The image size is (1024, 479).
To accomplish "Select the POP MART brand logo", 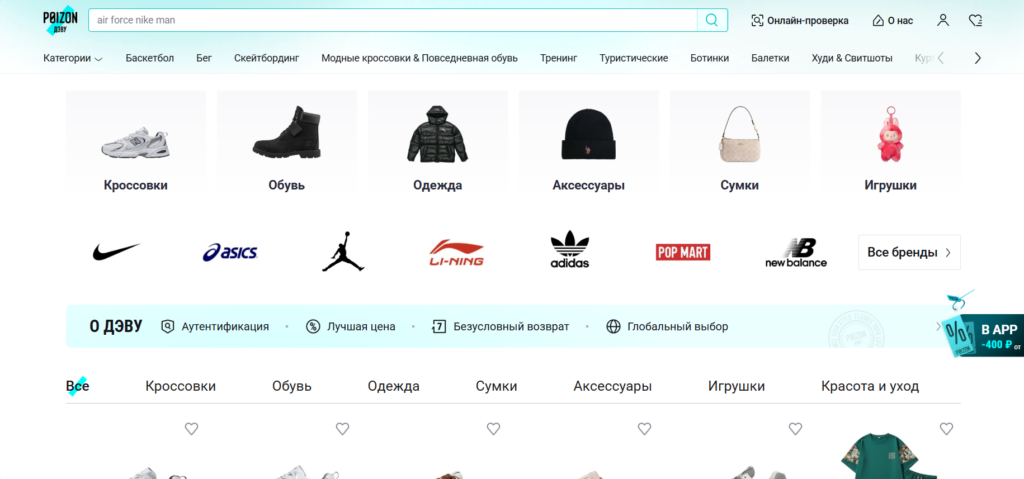I will click(x=682, y=252).
